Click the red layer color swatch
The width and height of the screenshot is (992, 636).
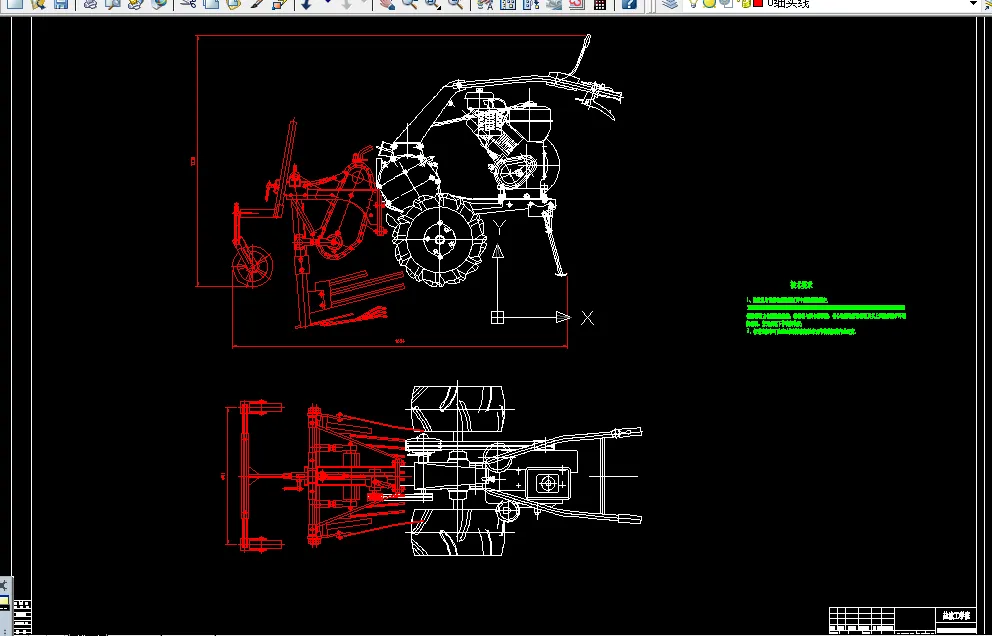[x=758, y=3]
